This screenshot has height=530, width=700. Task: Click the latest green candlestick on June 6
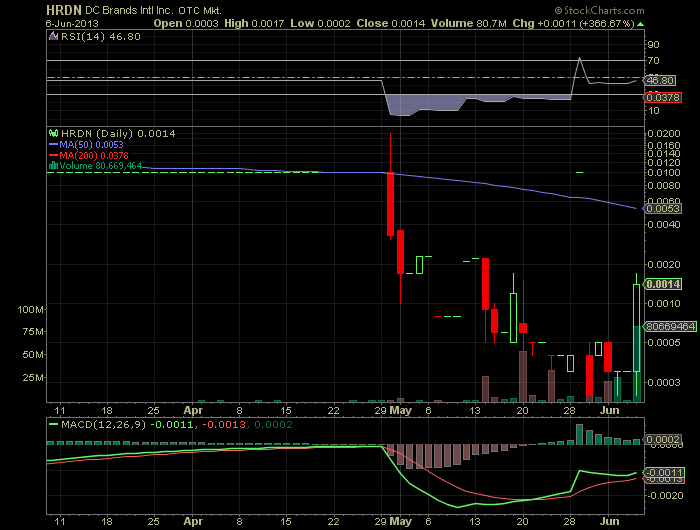637,328
